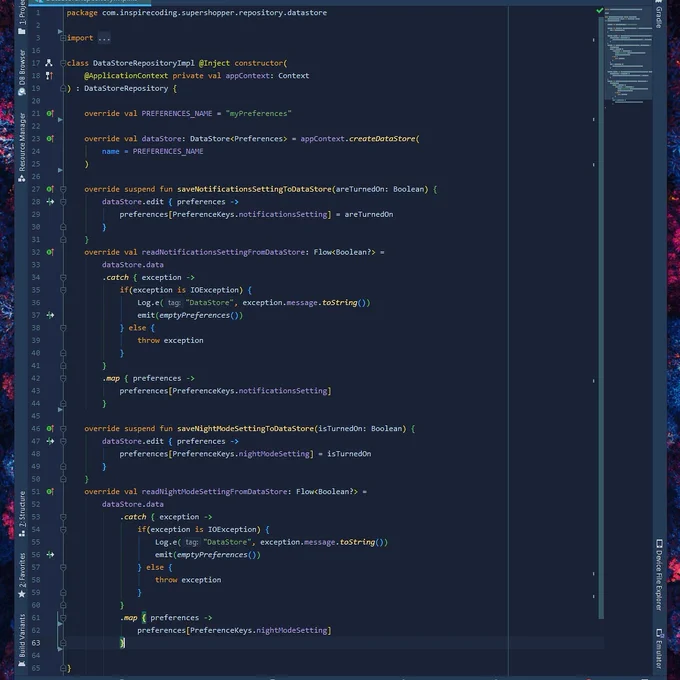
Task: Collapse the if exception fold on line 35
Action: [x=63, y=290]
